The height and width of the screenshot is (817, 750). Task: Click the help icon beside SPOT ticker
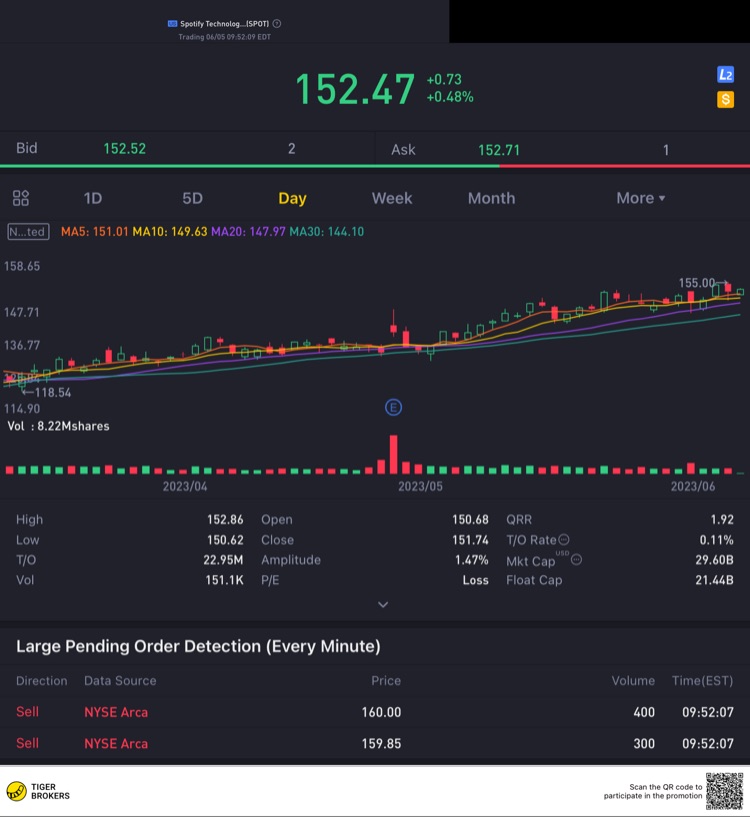277,23
